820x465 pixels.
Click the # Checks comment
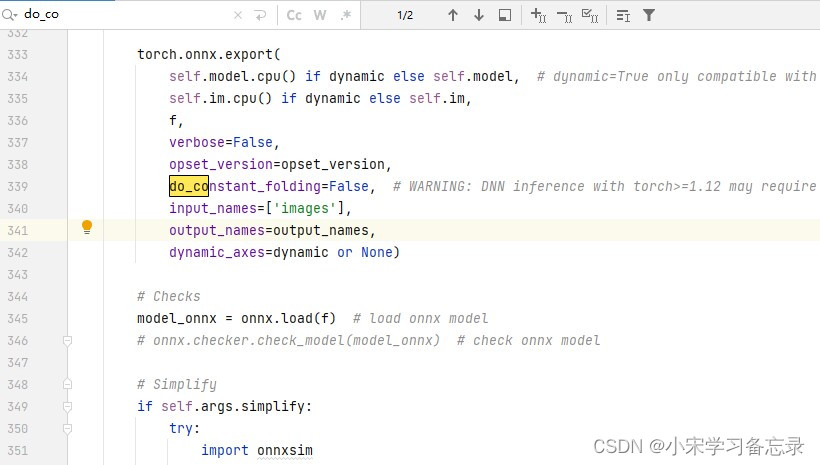[168, 297]
